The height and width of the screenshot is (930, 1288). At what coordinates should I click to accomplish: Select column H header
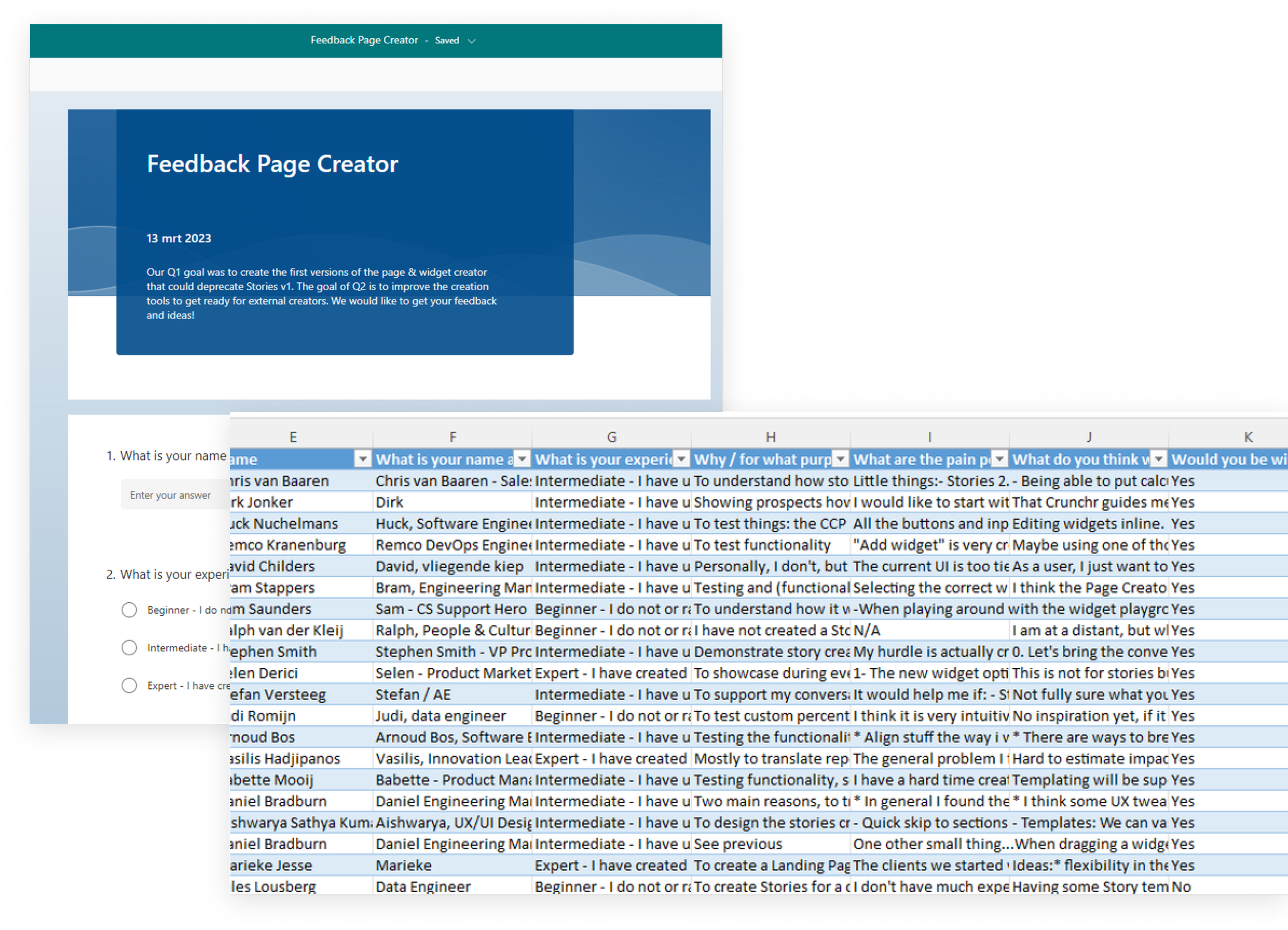[770, 437]
